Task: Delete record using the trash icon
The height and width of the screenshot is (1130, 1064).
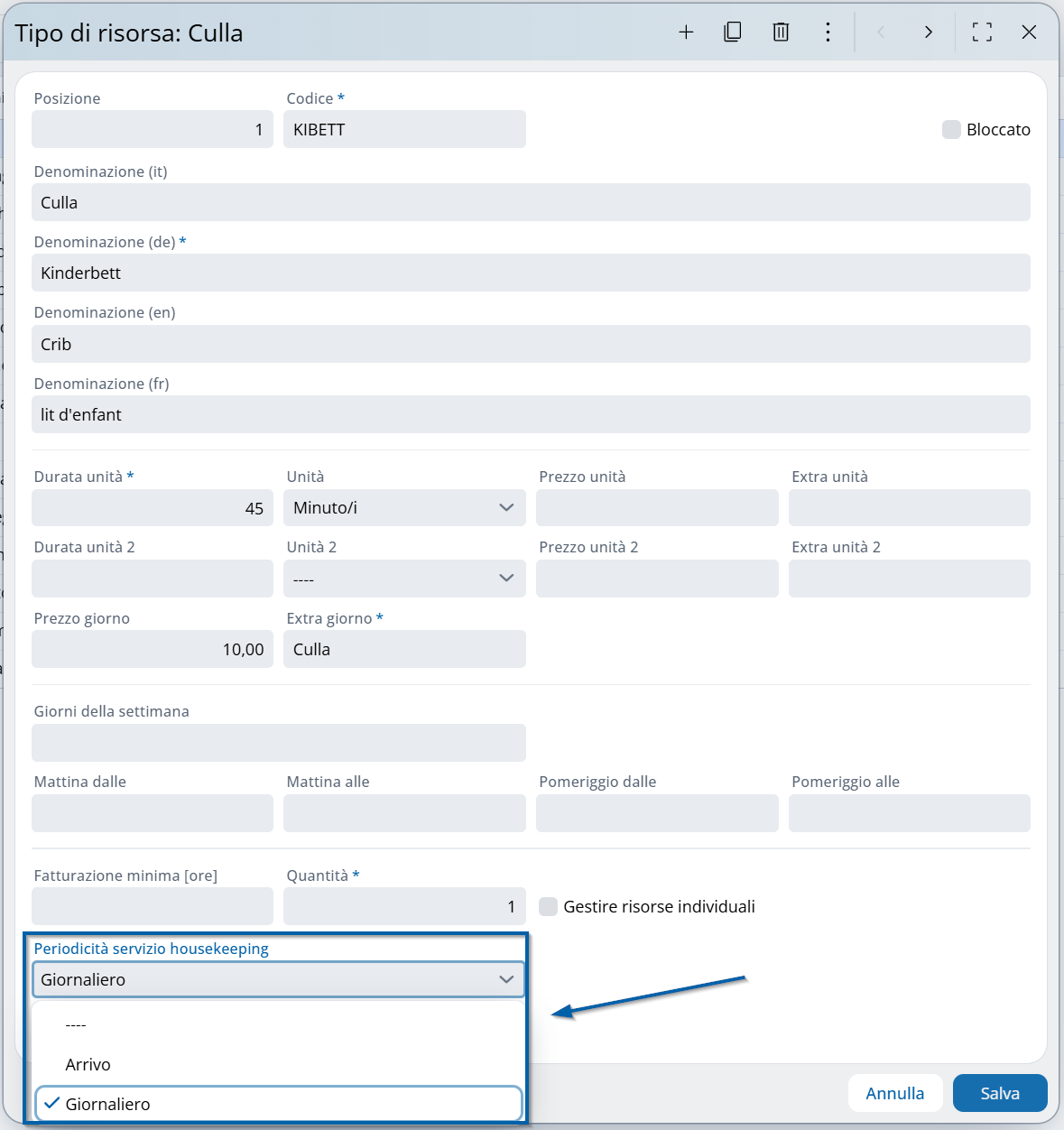Action: click(x=781, y=32)
